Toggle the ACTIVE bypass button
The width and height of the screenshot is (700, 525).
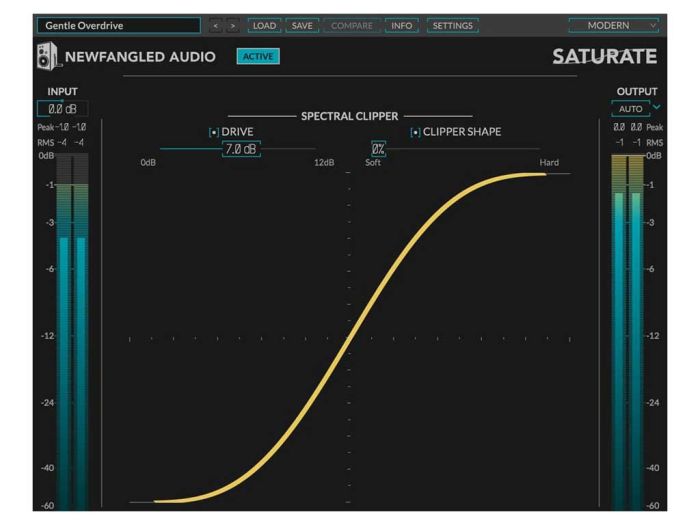click(258, 56)
